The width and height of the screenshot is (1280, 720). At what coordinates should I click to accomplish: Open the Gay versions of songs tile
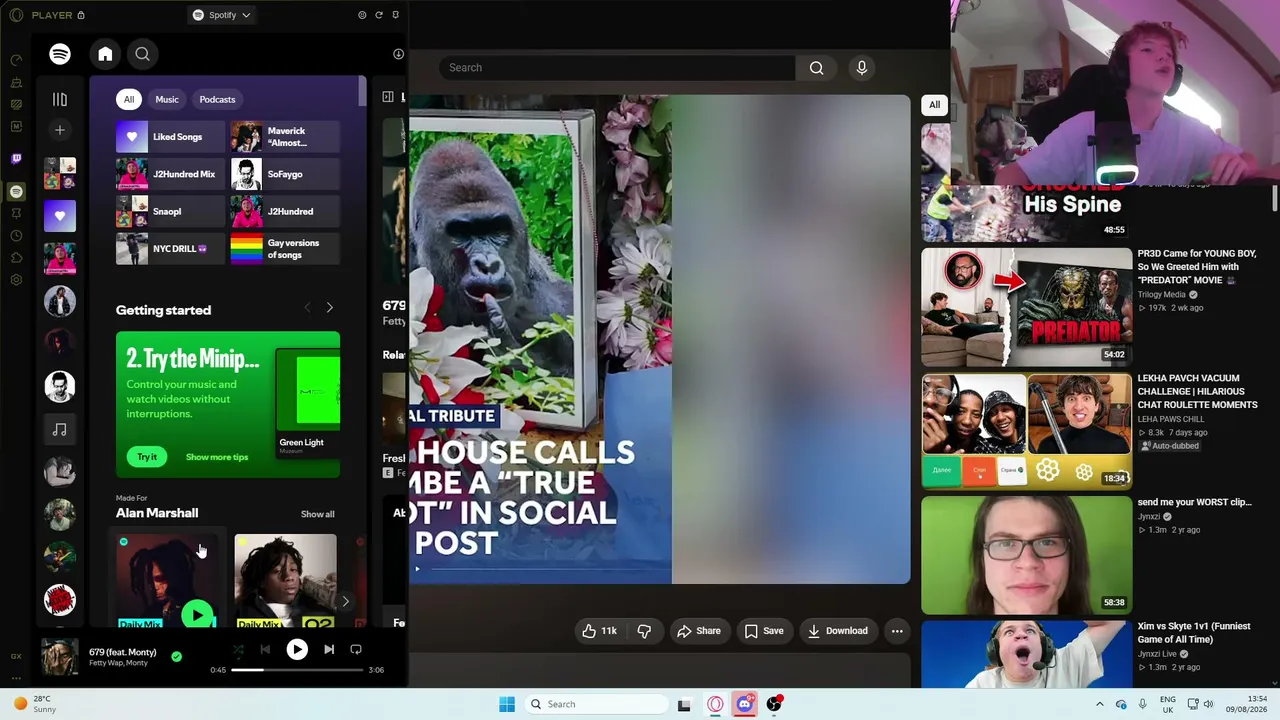[285, 249]
